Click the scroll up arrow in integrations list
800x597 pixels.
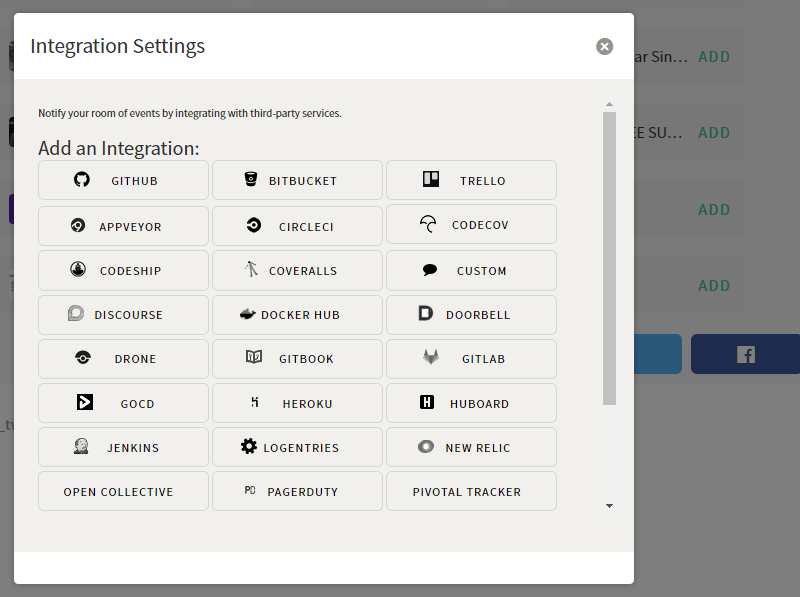609,104
